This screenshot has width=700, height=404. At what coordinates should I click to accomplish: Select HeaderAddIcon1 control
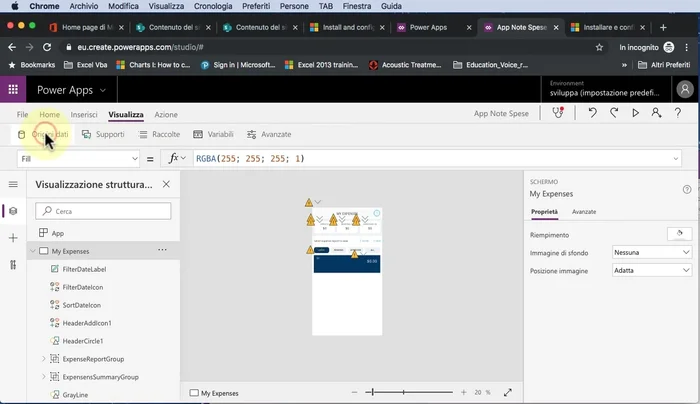(x=87, y=323)
